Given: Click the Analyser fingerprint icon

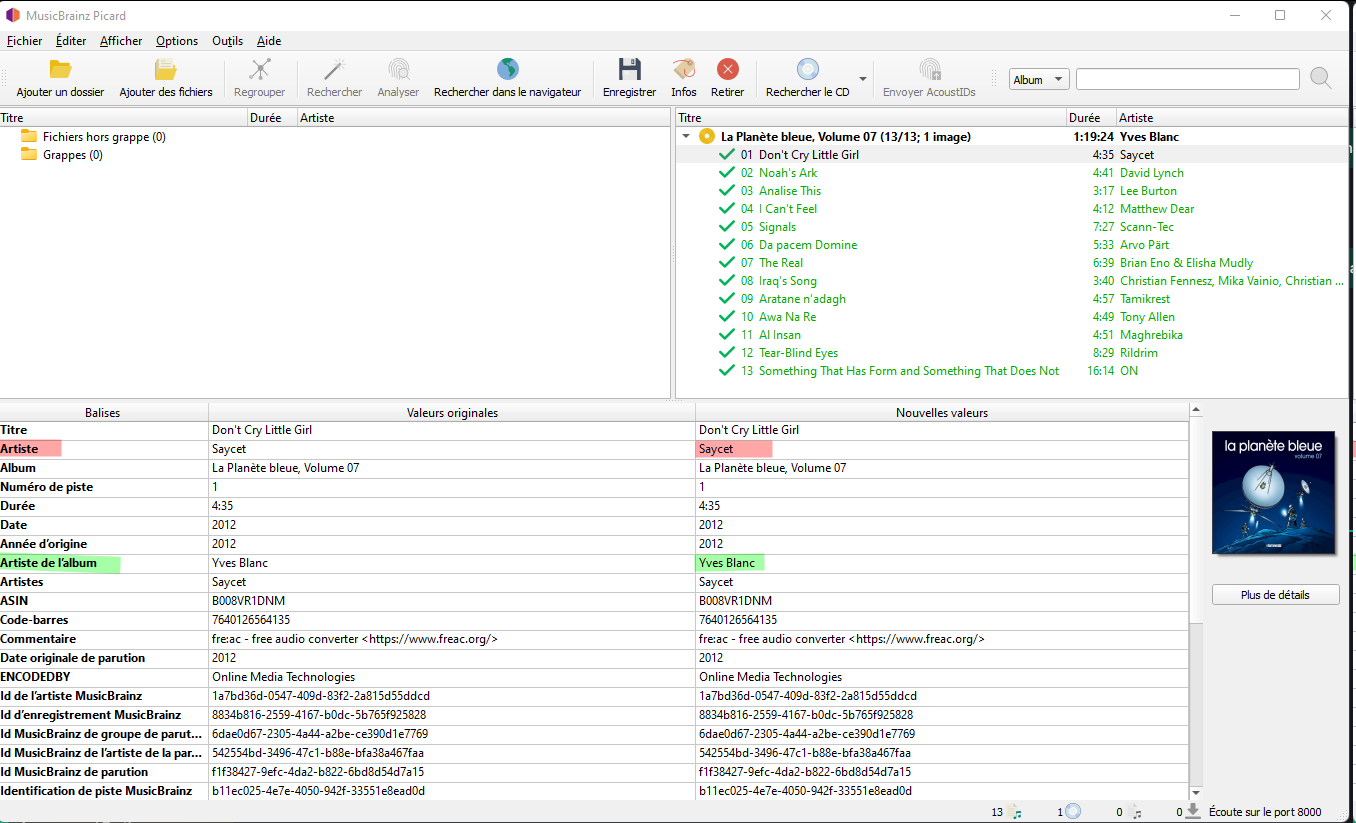Looking at the screenshot, I should coord(398,69).
